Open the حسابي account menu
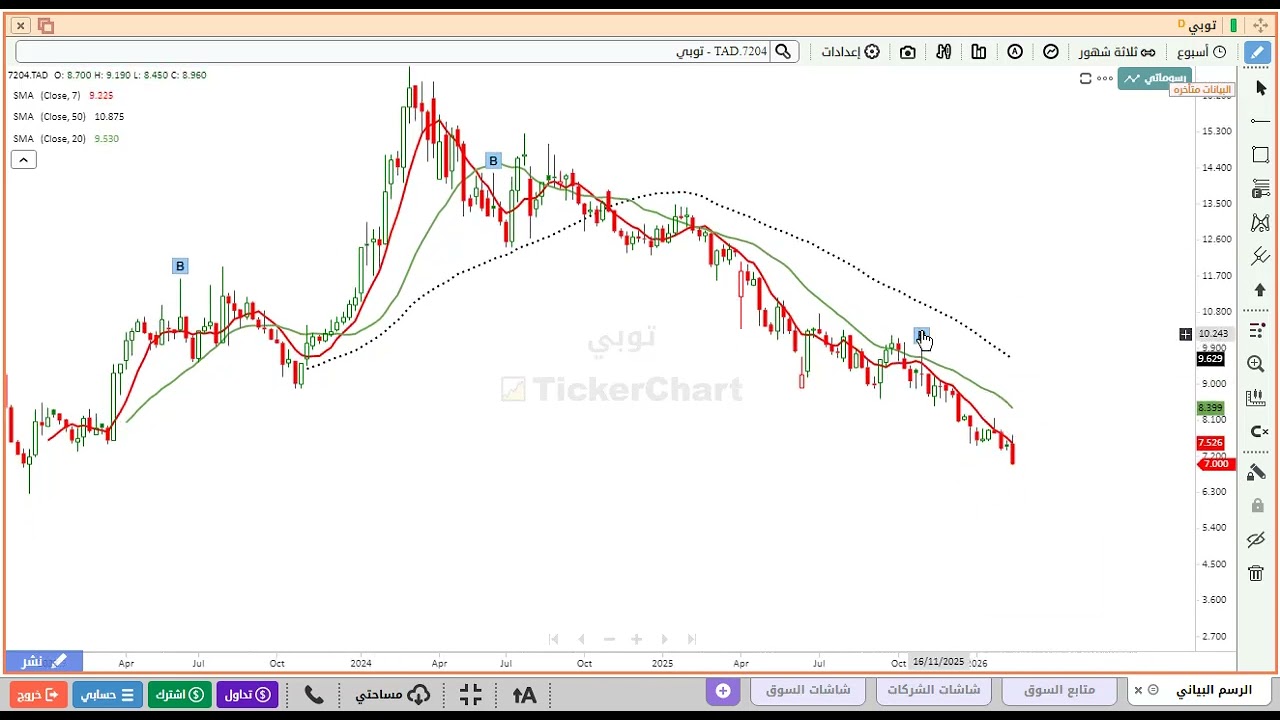1280x720 pixels. click(107, 694)
